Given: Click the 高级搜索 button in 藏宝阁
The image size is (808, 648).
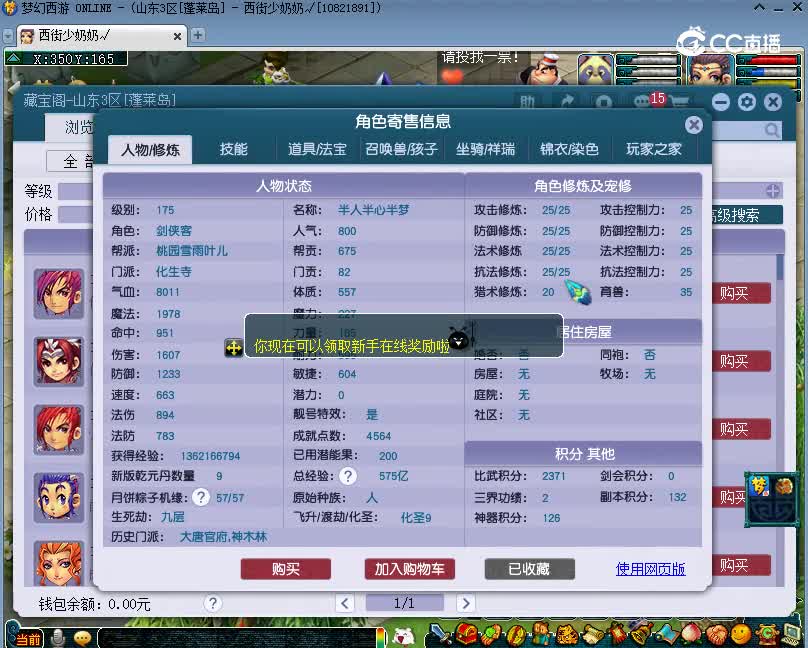Looking at the screenshot, I should [747, 215].
